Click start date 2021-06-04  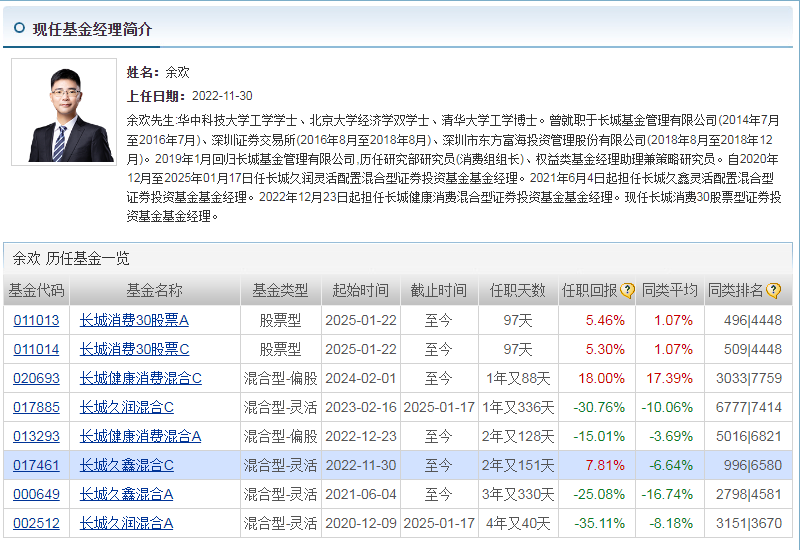click(361, 494)
